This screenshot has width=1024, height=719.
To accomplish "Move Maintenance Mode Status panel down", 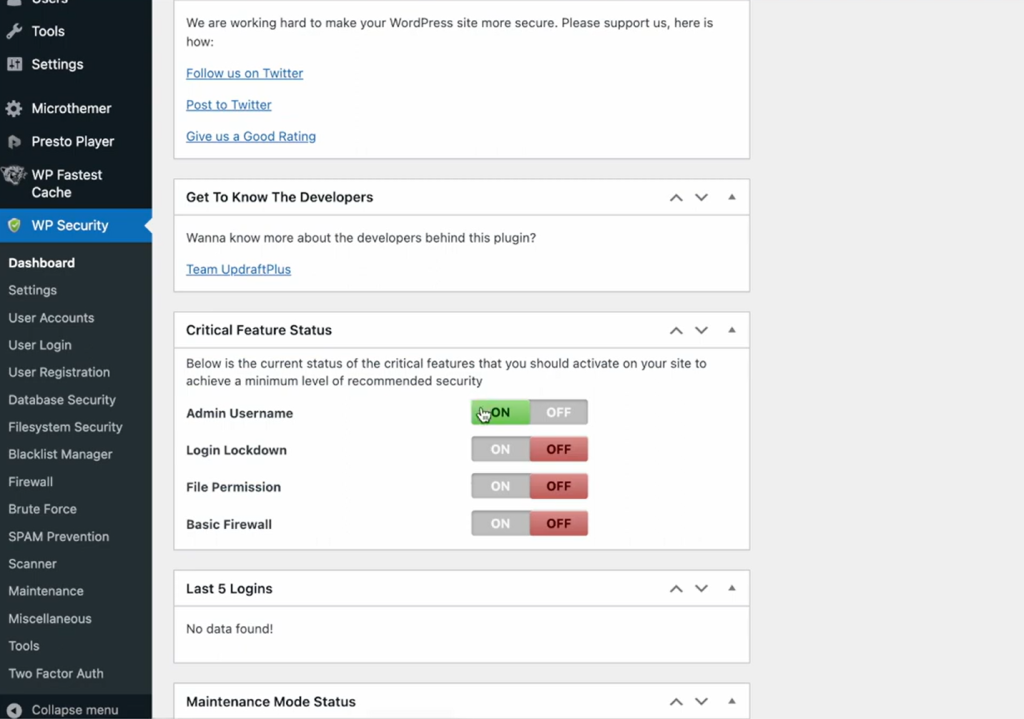I will pos(701,701).
